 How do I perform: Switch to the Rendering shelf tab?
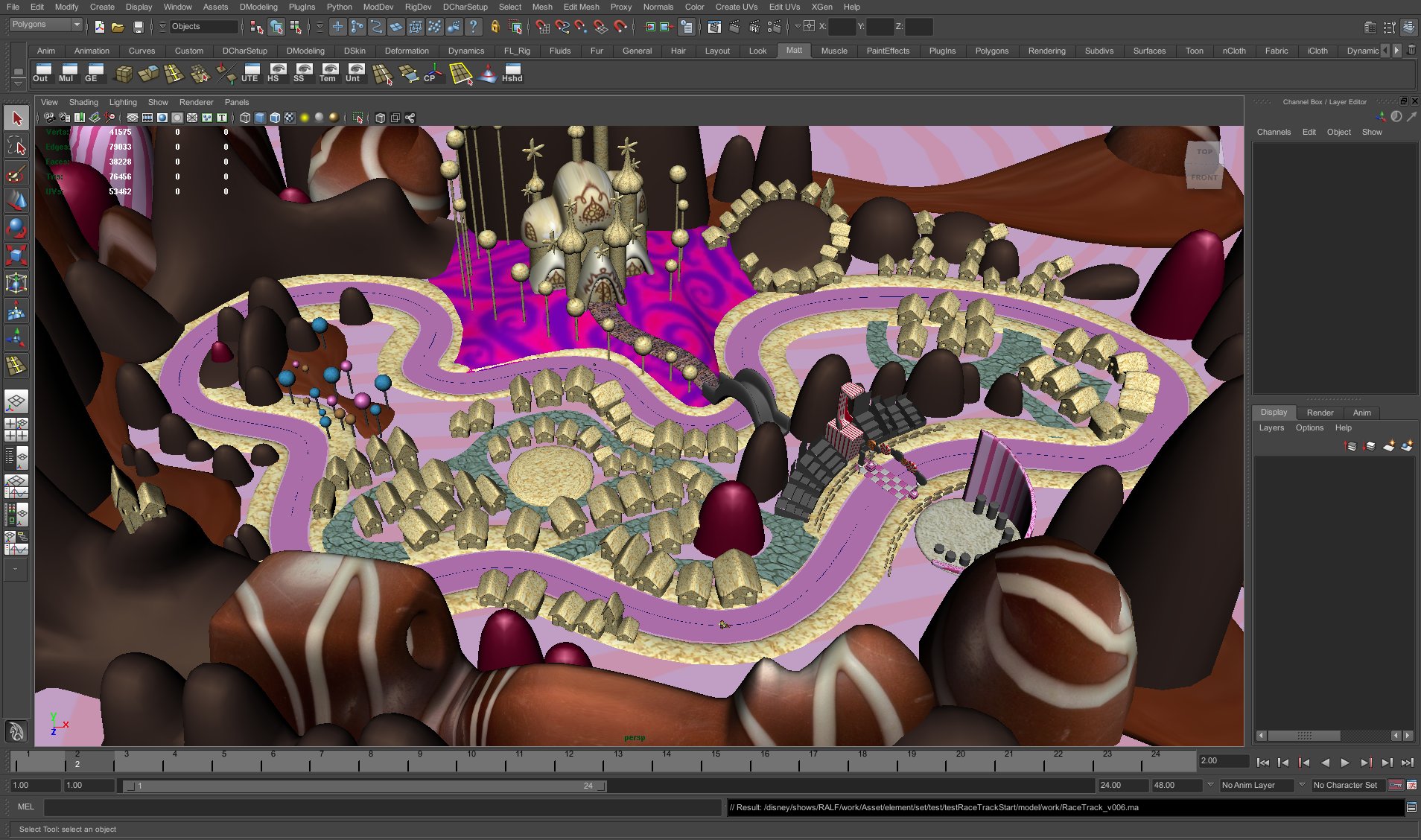point(1046,51)
